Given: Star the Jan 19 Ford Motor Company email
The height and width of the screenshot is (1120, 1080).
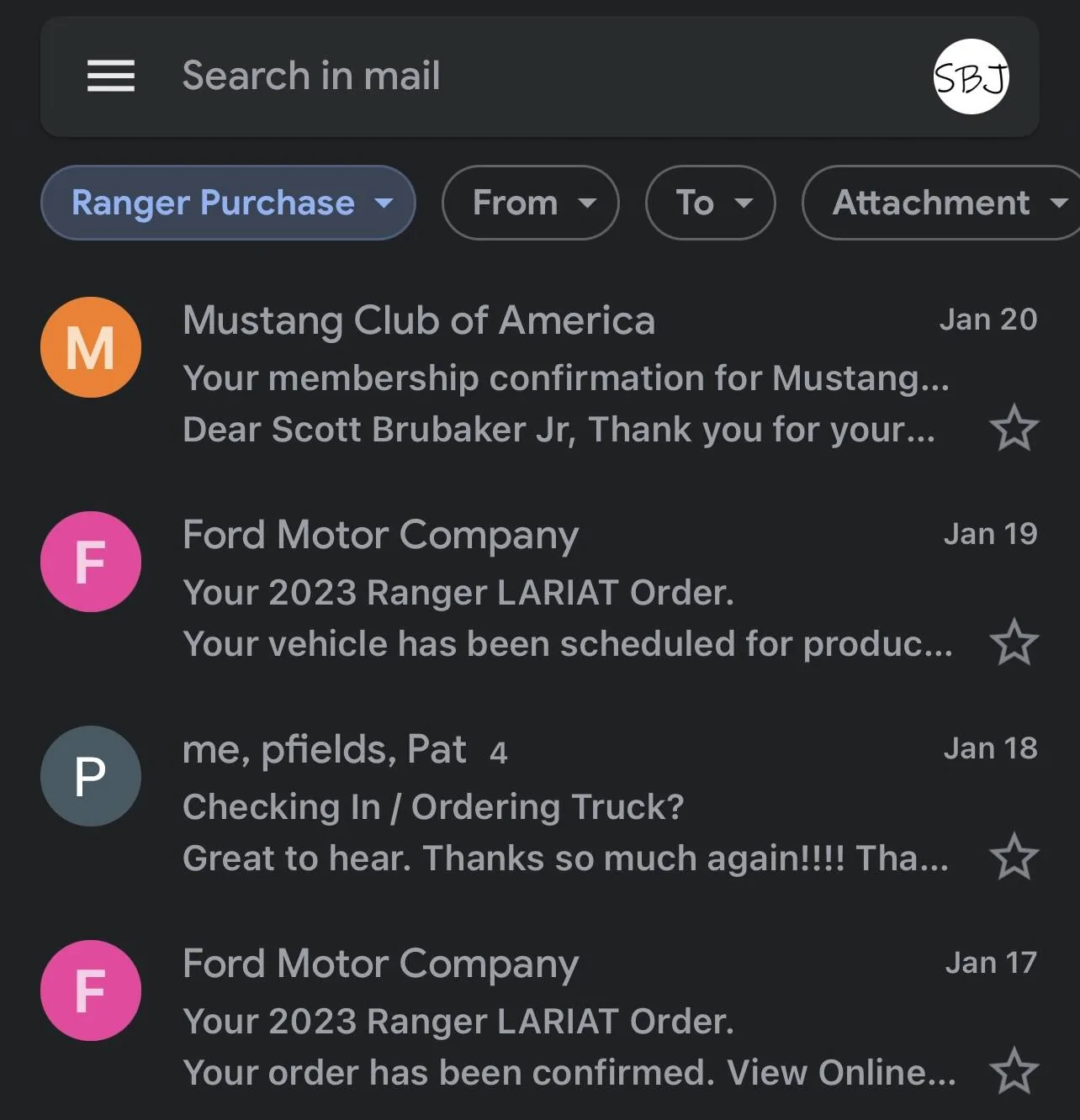Looking at the screenshot, I should click(x=1014, y=642).
